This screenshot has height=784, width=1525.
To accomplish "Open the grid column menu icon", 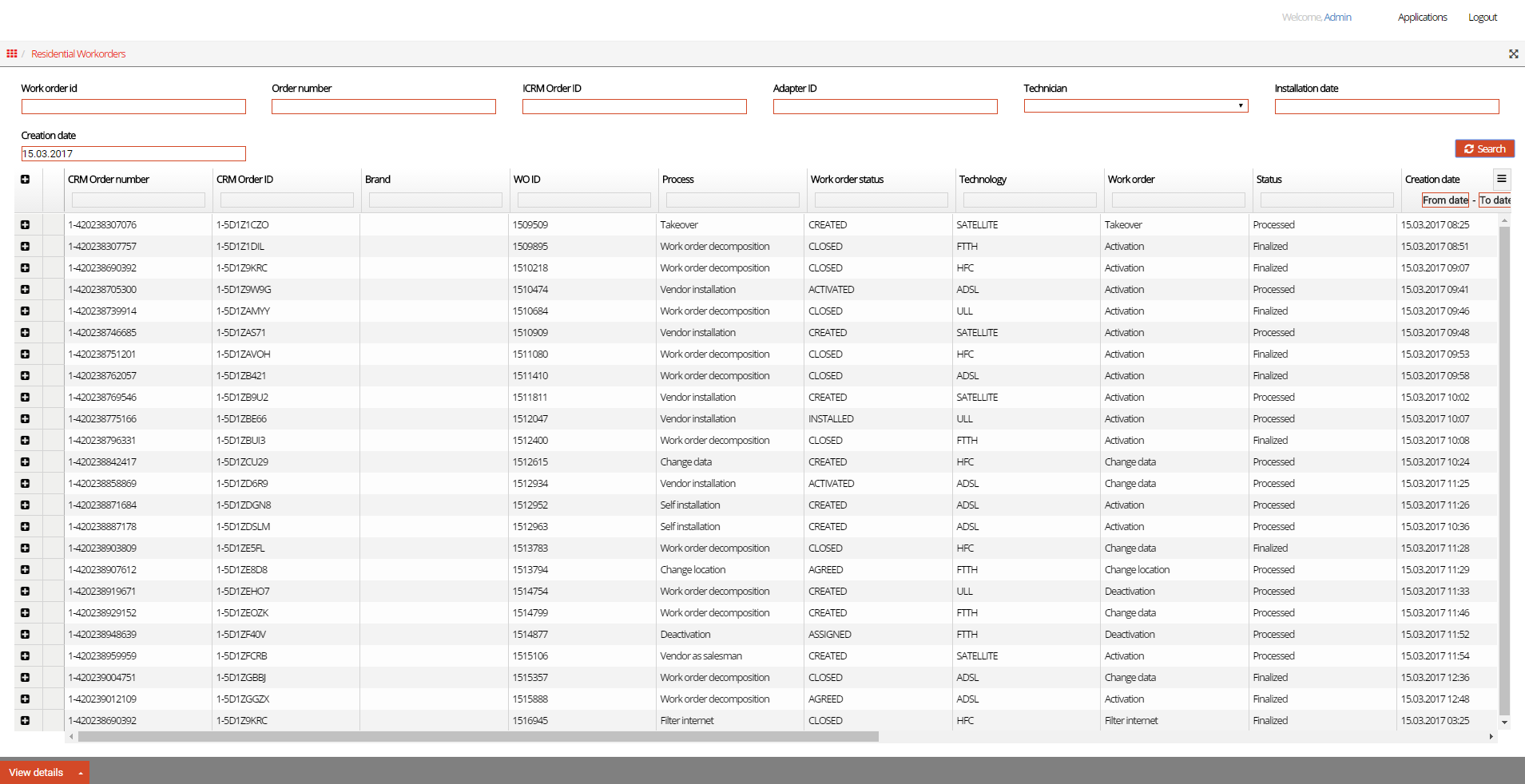I will tap(1502, 179).
